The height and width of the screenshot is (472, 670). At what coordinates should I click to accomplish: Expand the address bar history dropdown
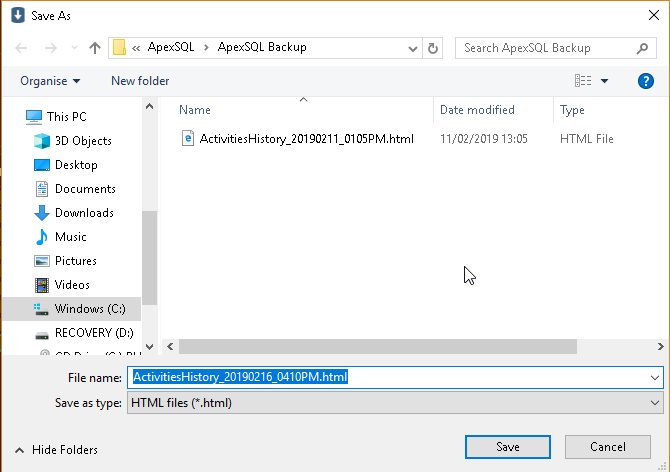411,48
